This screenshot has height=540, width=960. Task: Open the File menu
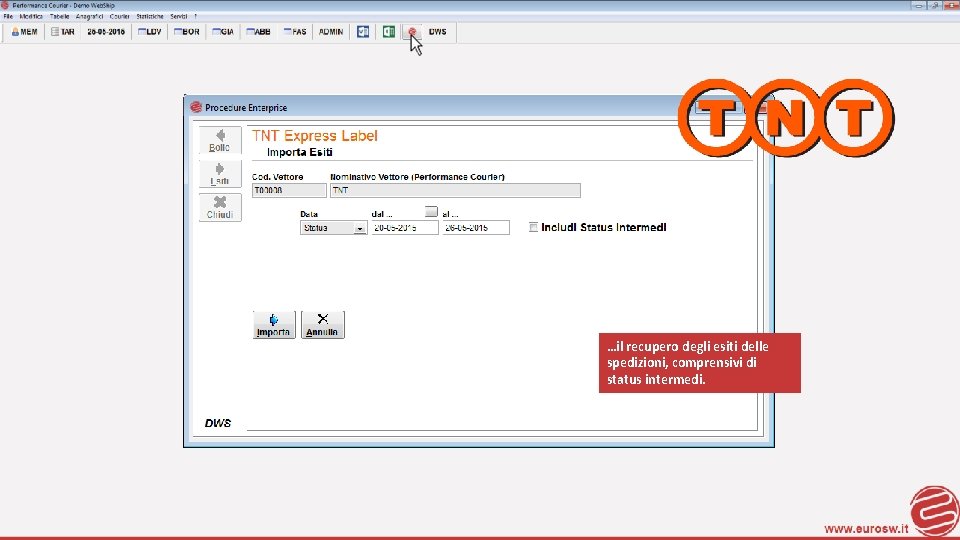(x=8, y=17)
